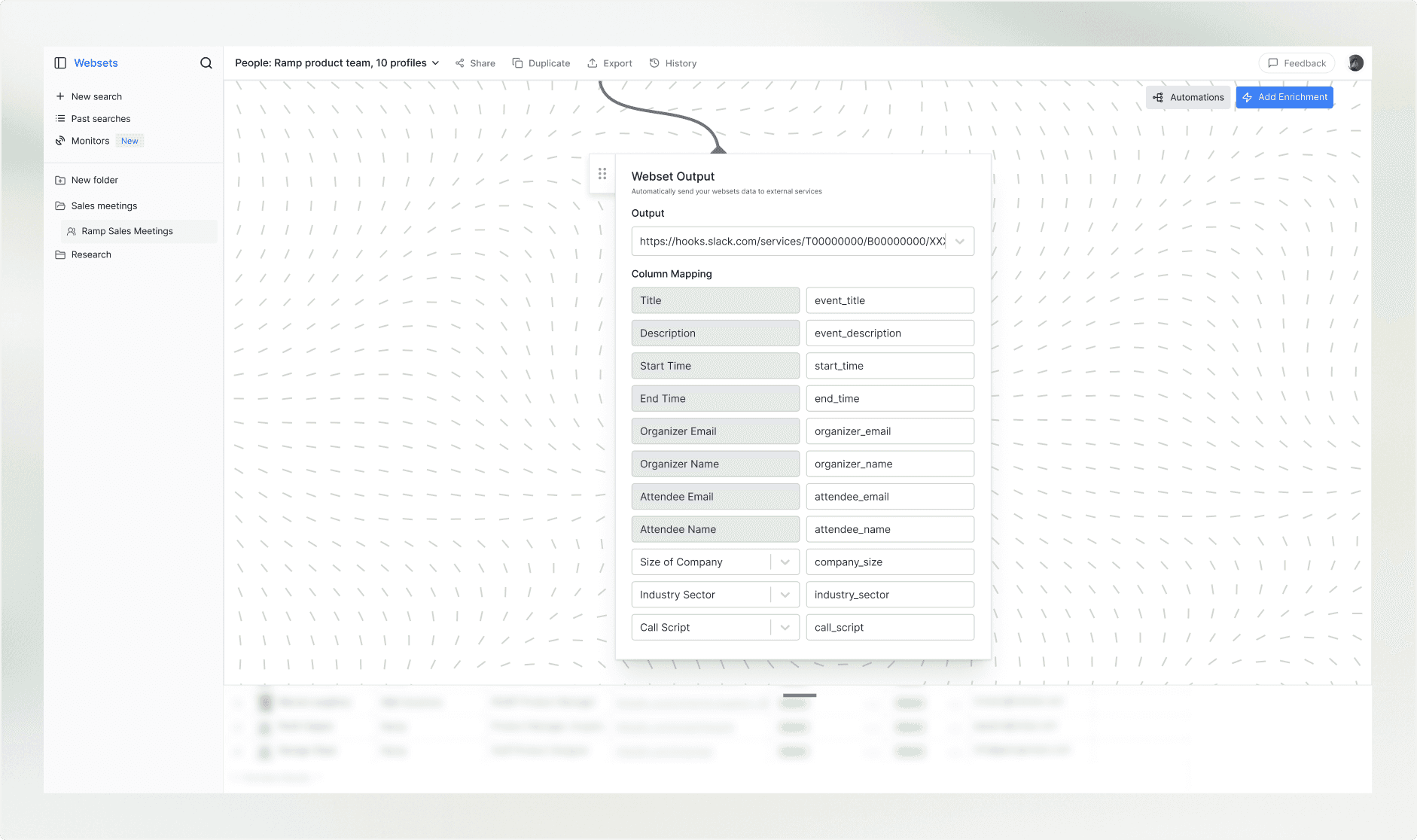Click the Export button
Screen dimensions: 1417x840
[610, 63]
